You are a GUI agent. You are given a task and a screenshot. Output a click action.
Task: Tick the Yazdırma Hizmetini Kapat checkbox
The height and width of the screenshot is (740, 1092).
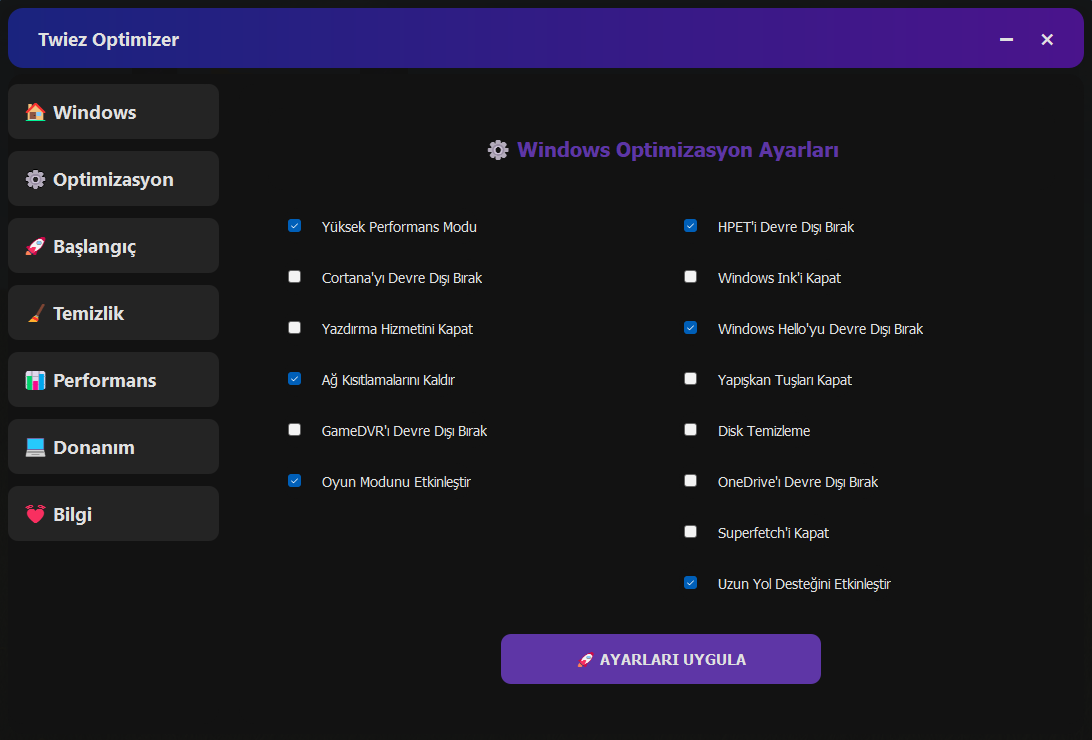[295, 327]
